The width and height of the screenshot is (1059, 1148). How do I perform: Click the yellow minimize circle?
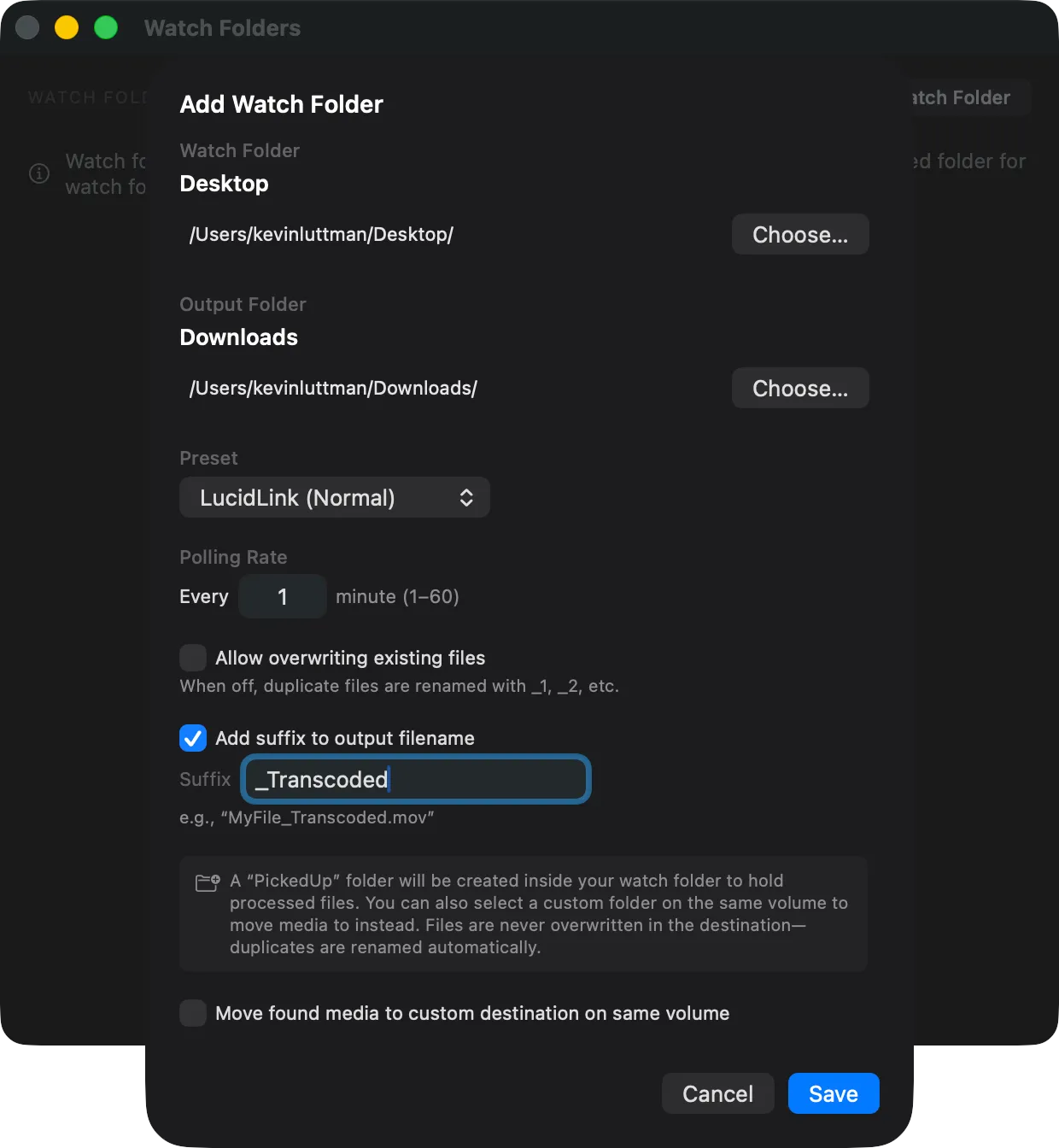[66, 27]
